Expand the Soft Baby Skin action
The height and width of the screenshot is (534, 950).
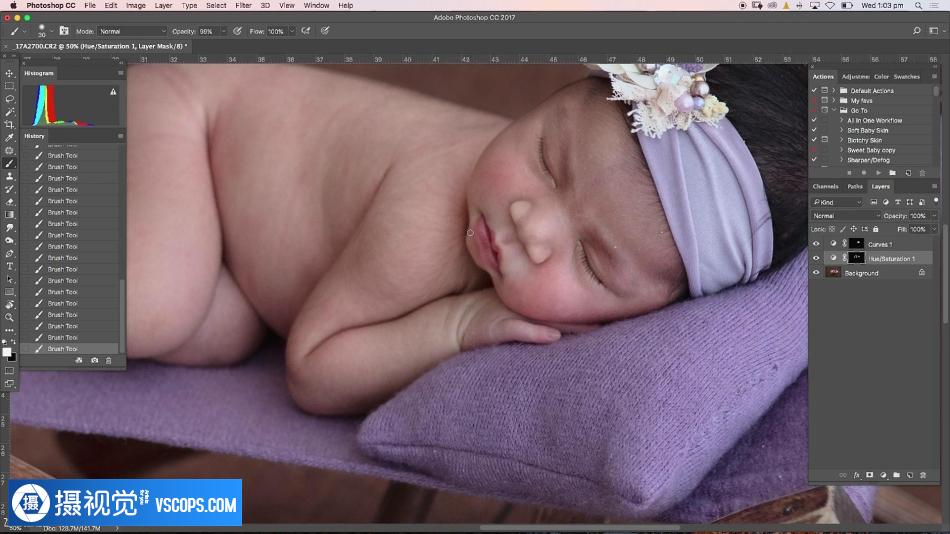click(842, 130)
